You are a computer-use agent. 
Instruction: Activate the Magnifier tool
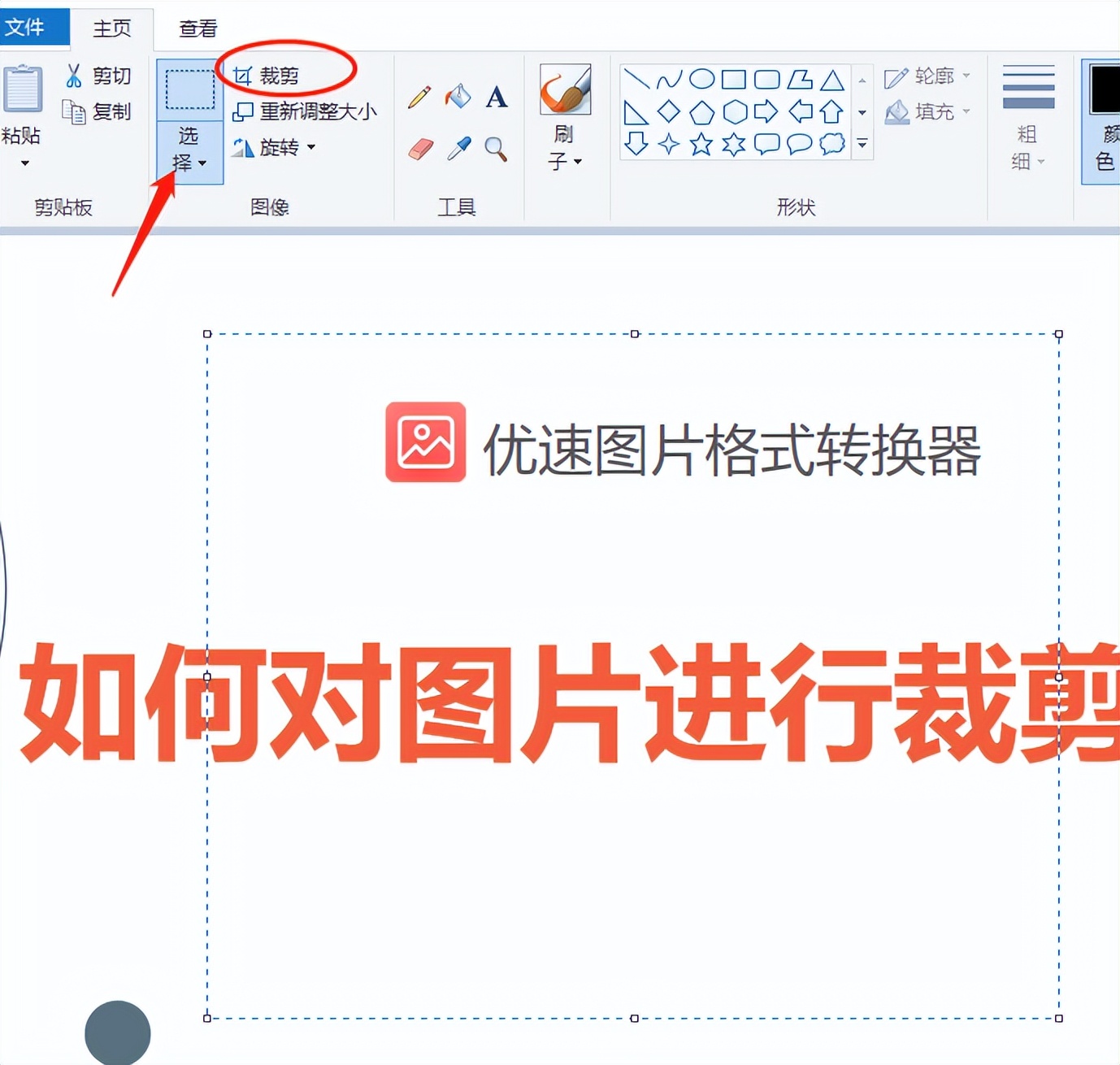point(496,150)
